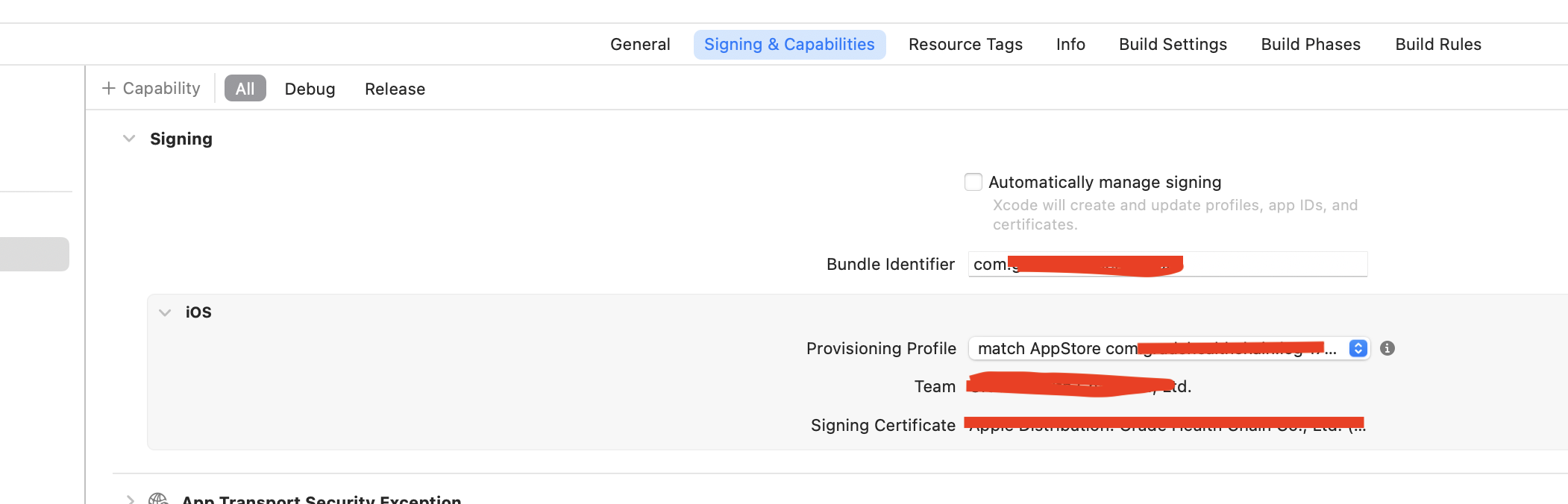Select the All configurations filter

click(x=245, y=89)
